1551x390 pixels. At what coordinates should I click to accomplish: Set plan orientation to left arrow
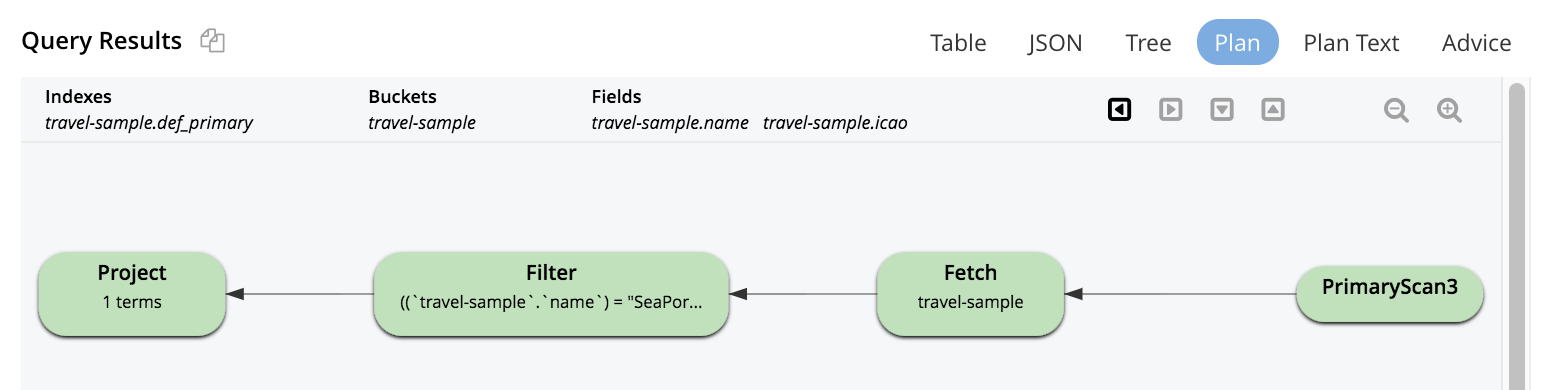click(1120, 109)
